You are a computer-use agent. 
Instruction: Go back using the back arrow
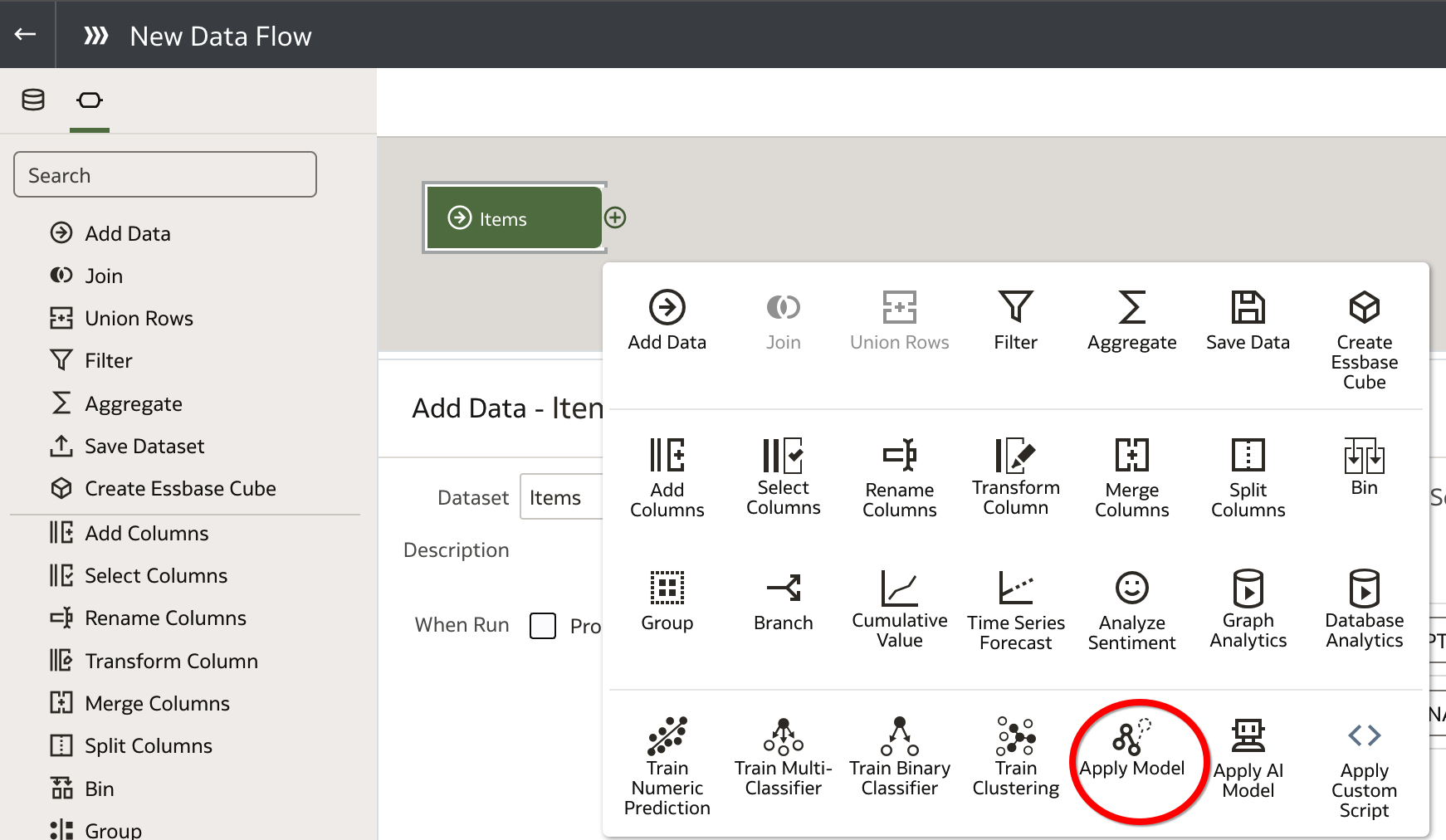point(26,34)
